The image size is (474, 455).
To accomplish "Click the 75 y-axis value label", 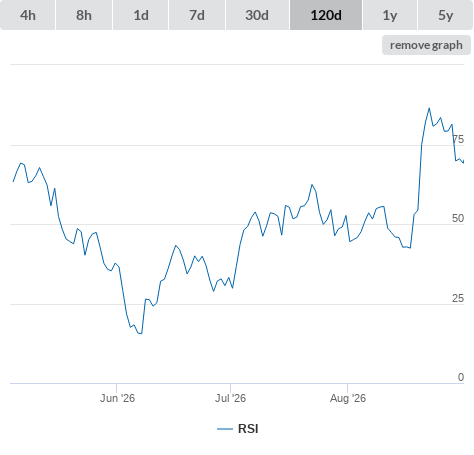I will 458,139.
